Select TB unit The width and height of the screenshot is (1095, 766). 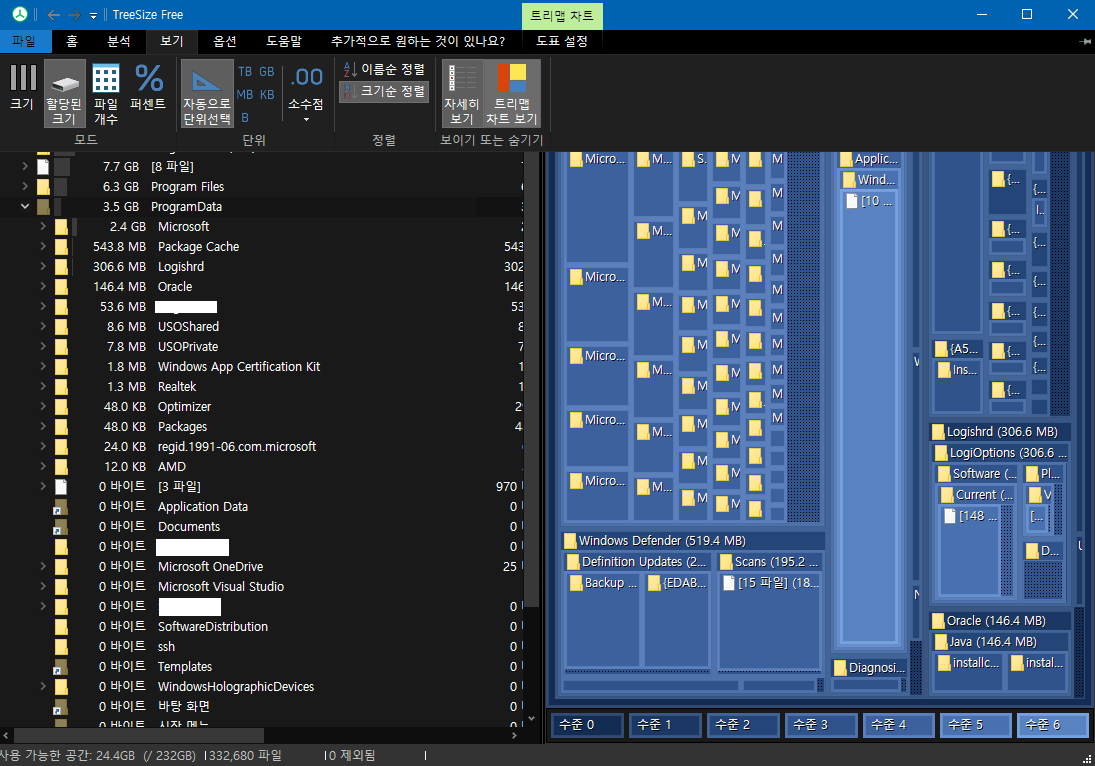[x=244, y=72]
